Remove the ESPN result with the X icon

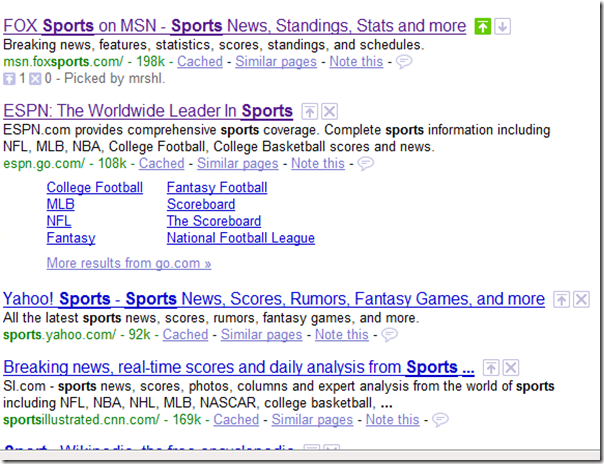click(x=329, y=112)
